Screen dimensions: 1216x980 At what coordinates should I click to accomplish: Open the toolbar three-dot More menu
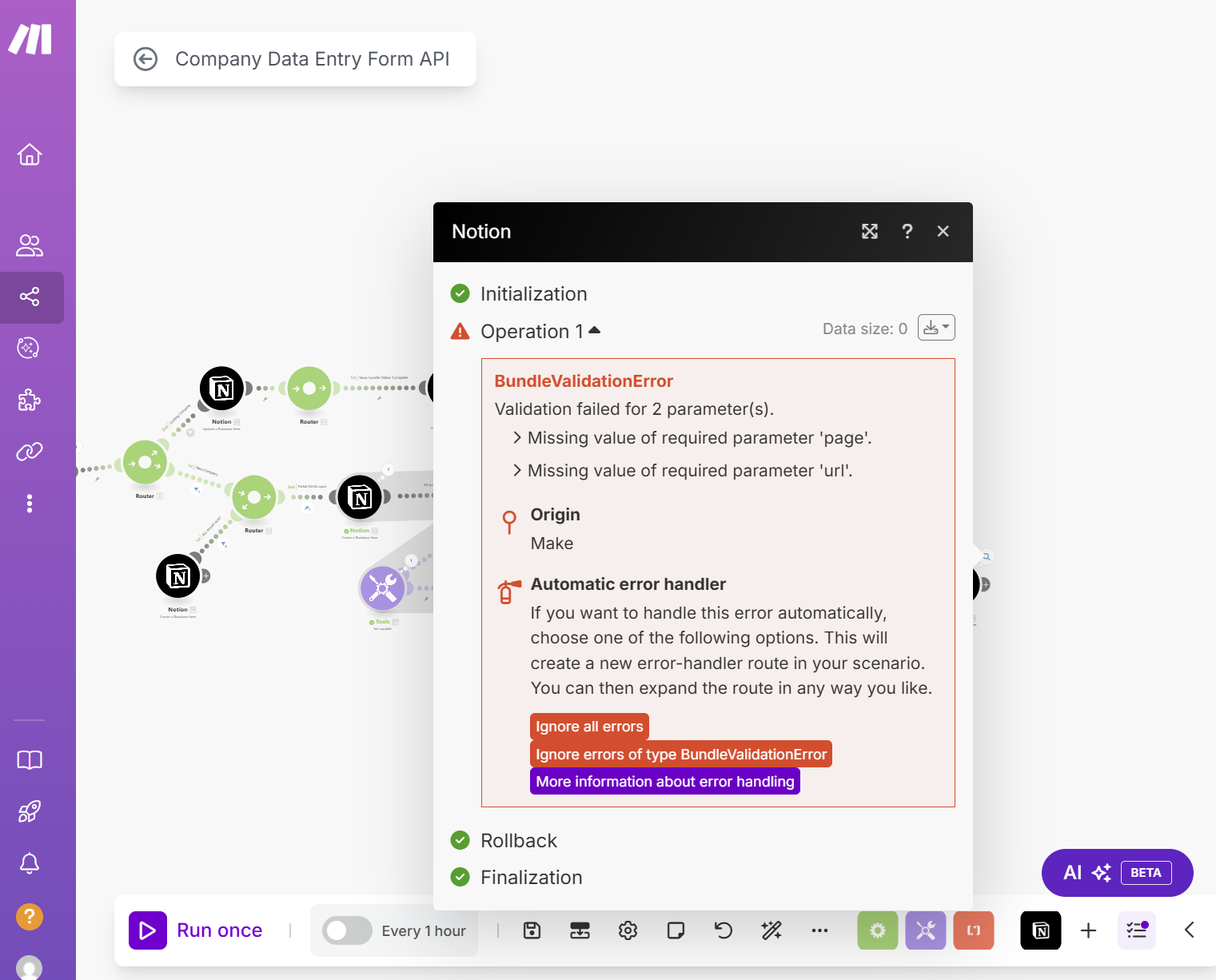pyautogui.click(x=819, y=930)
